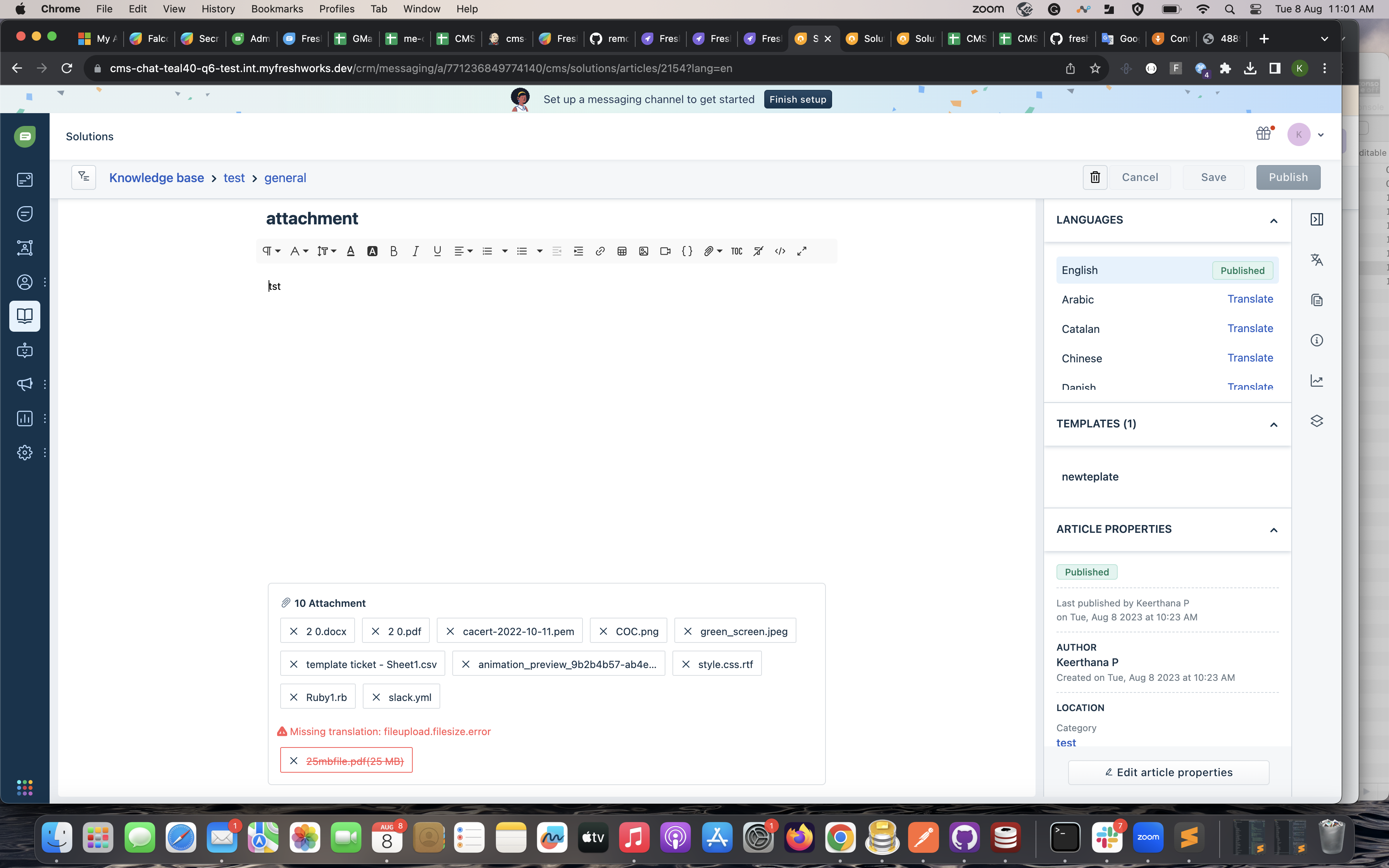Open the Bookmarks menu in menu bar
This screenshot has width=1389, height=868.
tap(277, 9)
